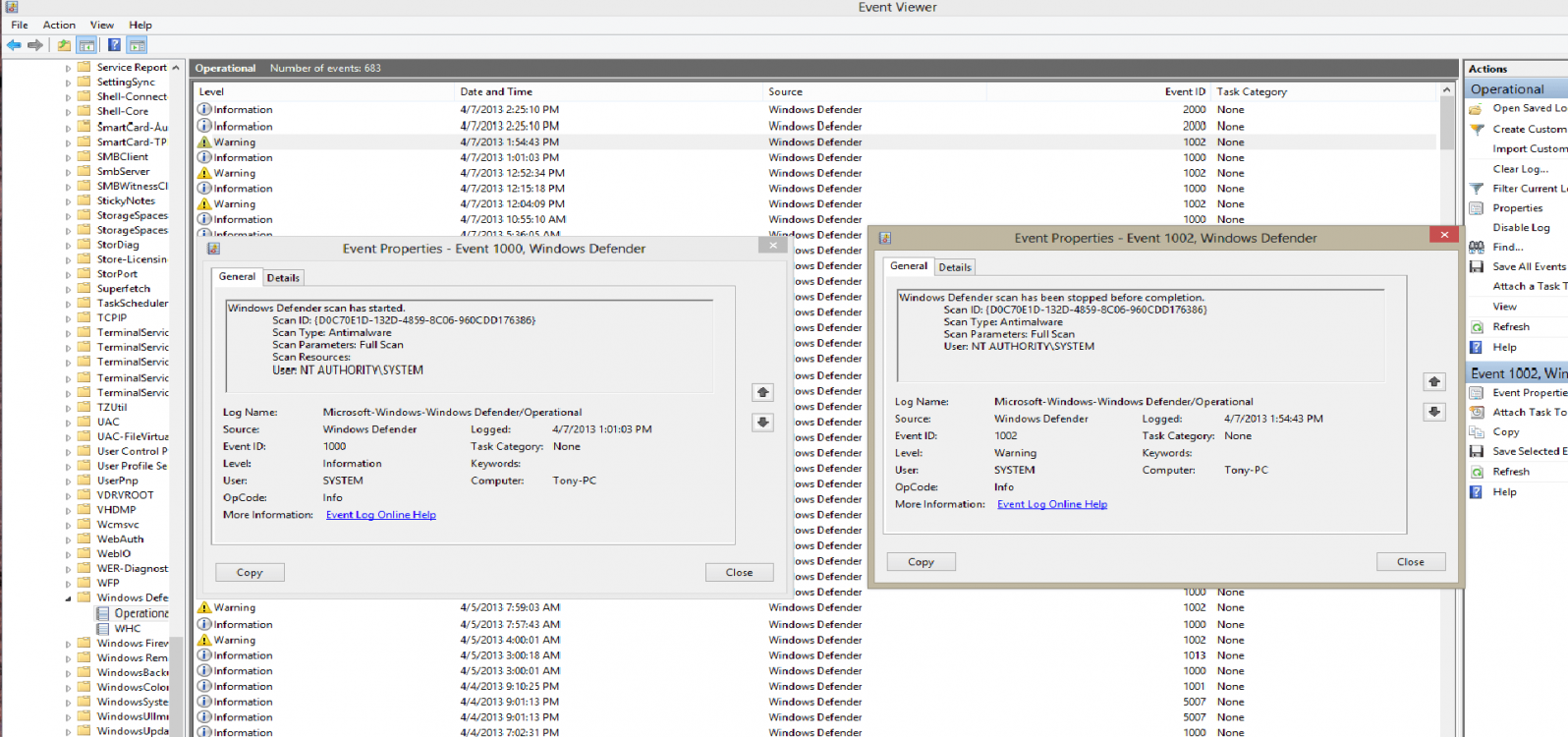Screen dimensions: 1568x737
Task: Show next event in Event 1002 dialog
Action: tap(1434, 412)
